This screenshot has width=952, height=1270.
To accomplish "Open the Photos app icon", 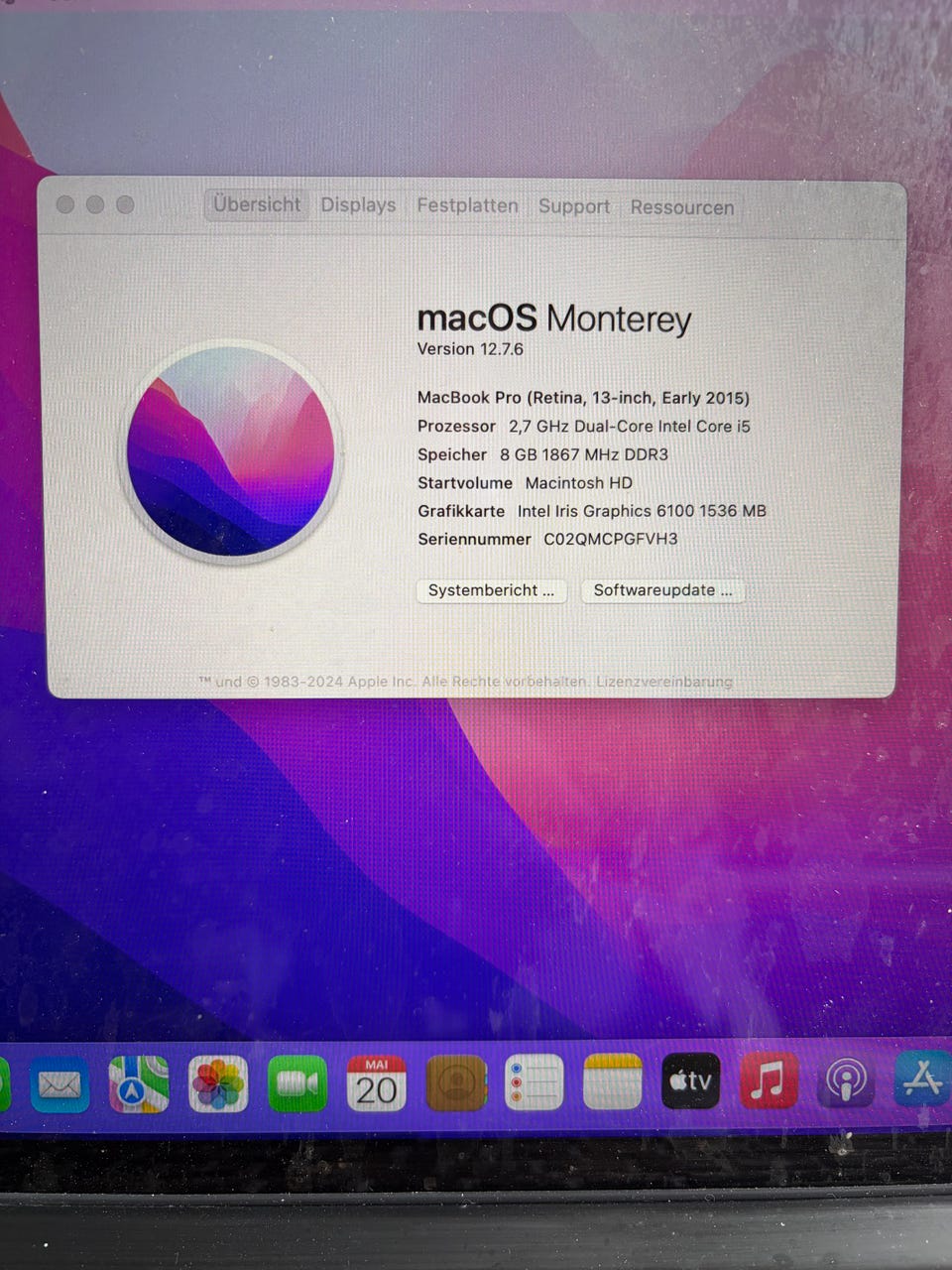I will click(218, 1083).
